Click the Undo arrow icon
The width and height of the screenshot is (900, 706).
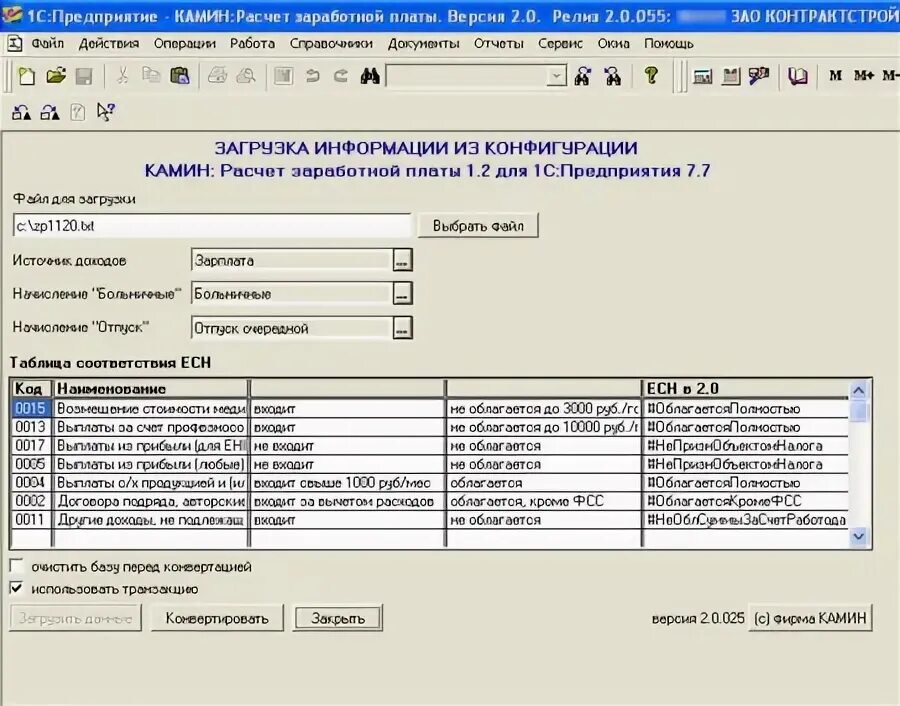[x=312, y=75]
